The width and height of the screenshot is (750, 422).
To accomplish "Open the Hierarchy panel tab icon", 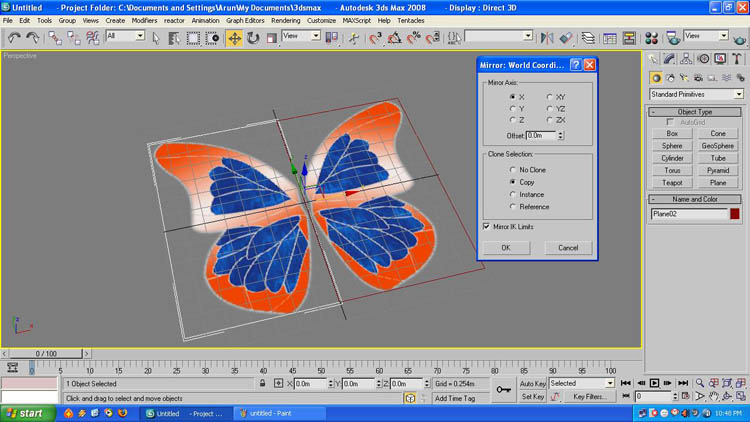I will pyautogui.click(x=688, y=59).
